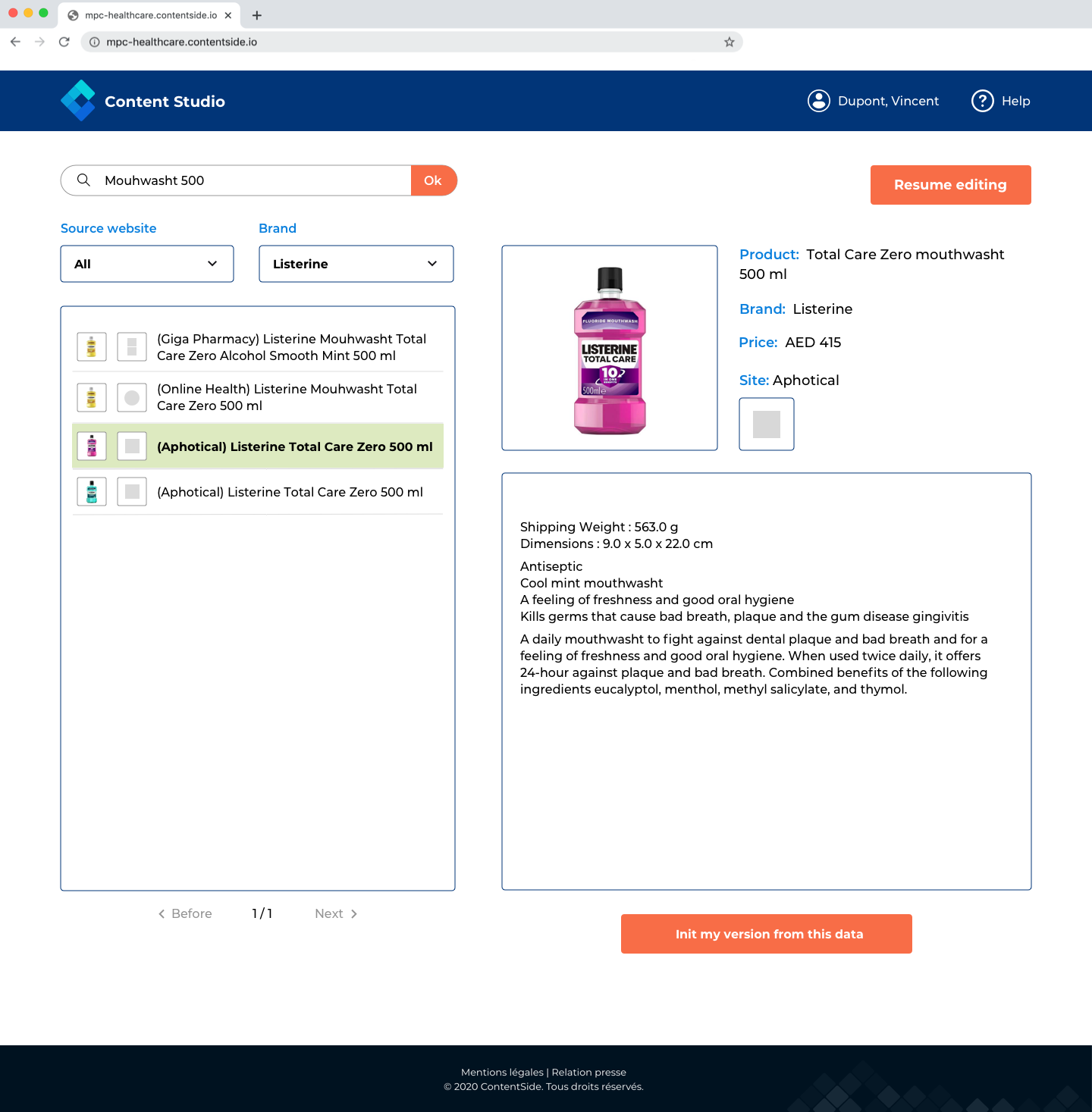Click the Relation presse footer link
Screen dimensions: 1092x1112
589,1072
